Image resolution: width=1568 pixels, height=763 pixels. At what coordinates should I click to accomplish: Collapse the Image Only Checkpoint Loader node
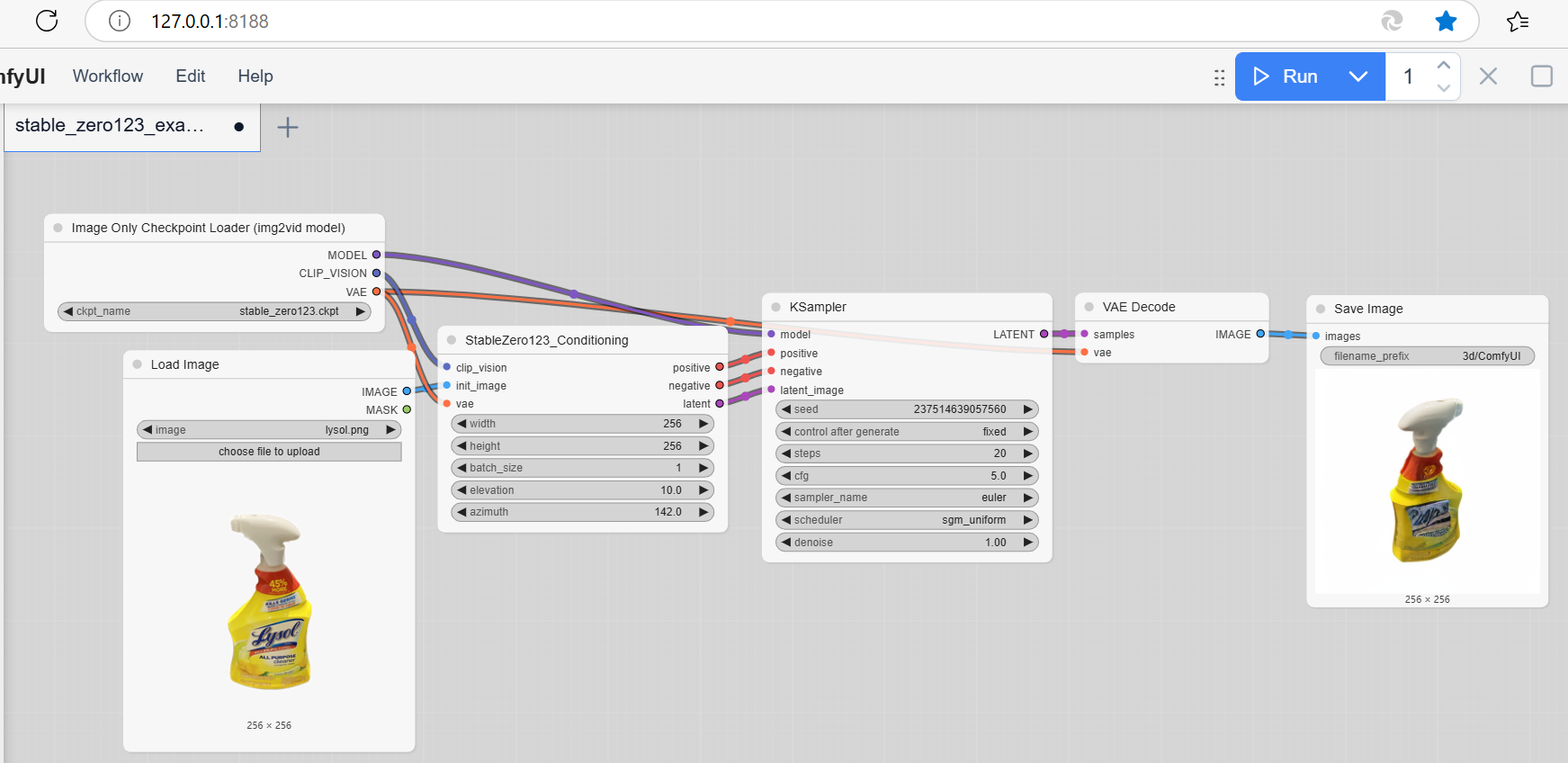coord(58,228)
